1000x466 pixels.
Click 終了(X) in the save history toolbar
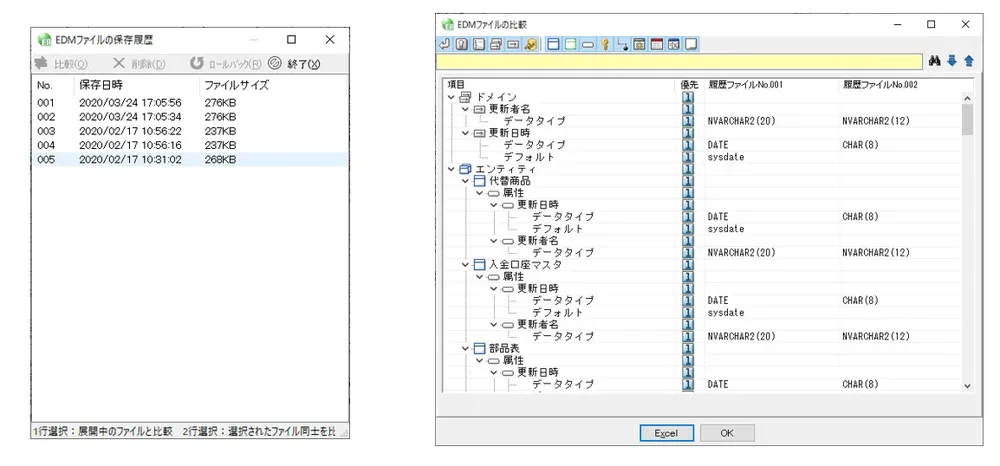pos(294,64)
